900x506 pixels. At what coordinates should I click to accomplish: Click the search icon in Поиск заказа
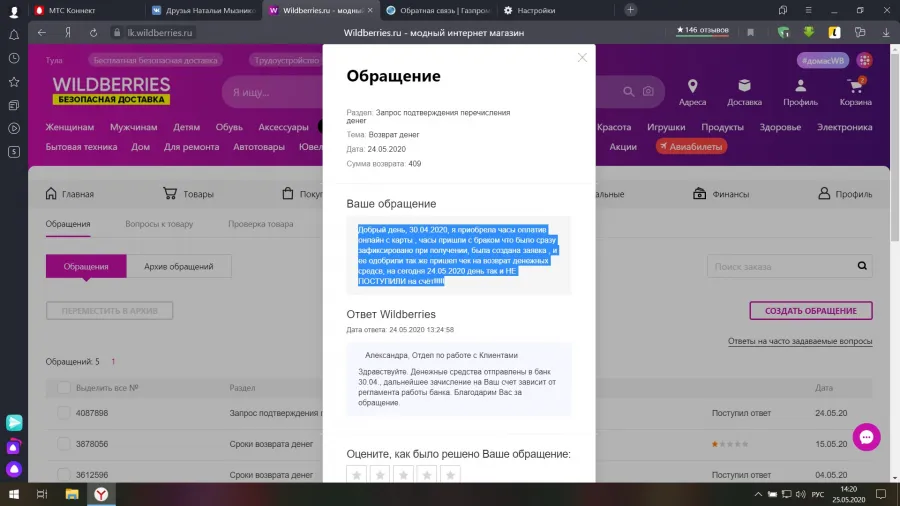[862, 266]
